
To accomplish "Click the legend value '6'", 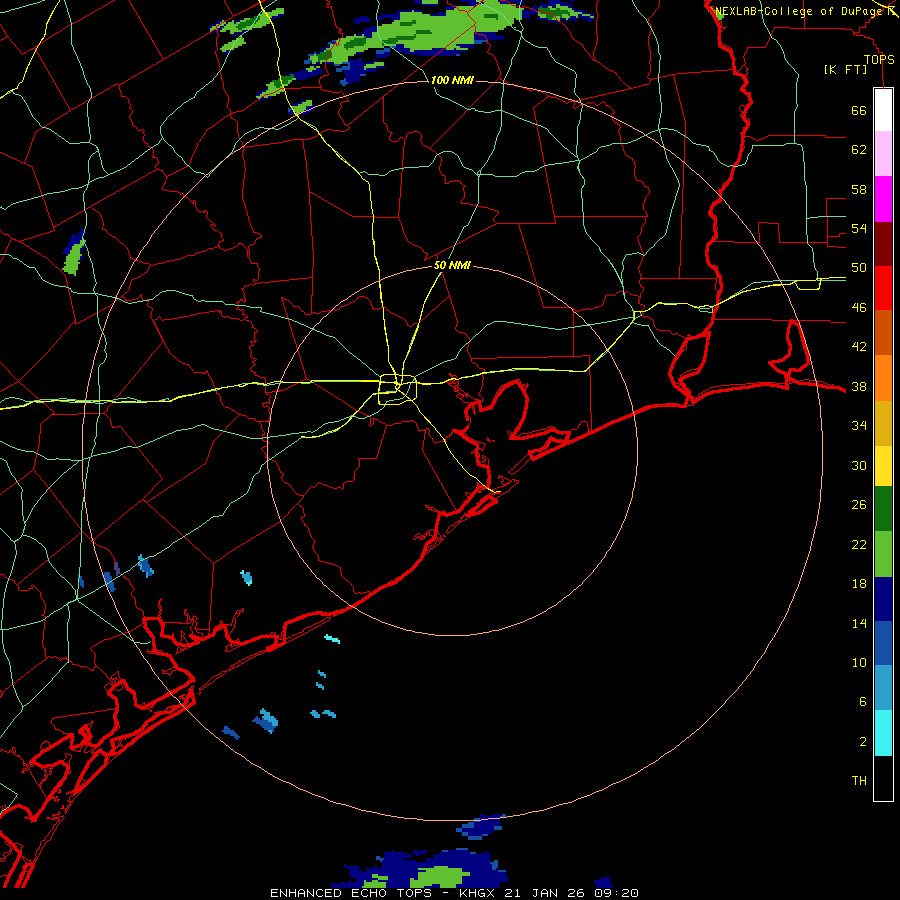I will [x=862, y=702].
